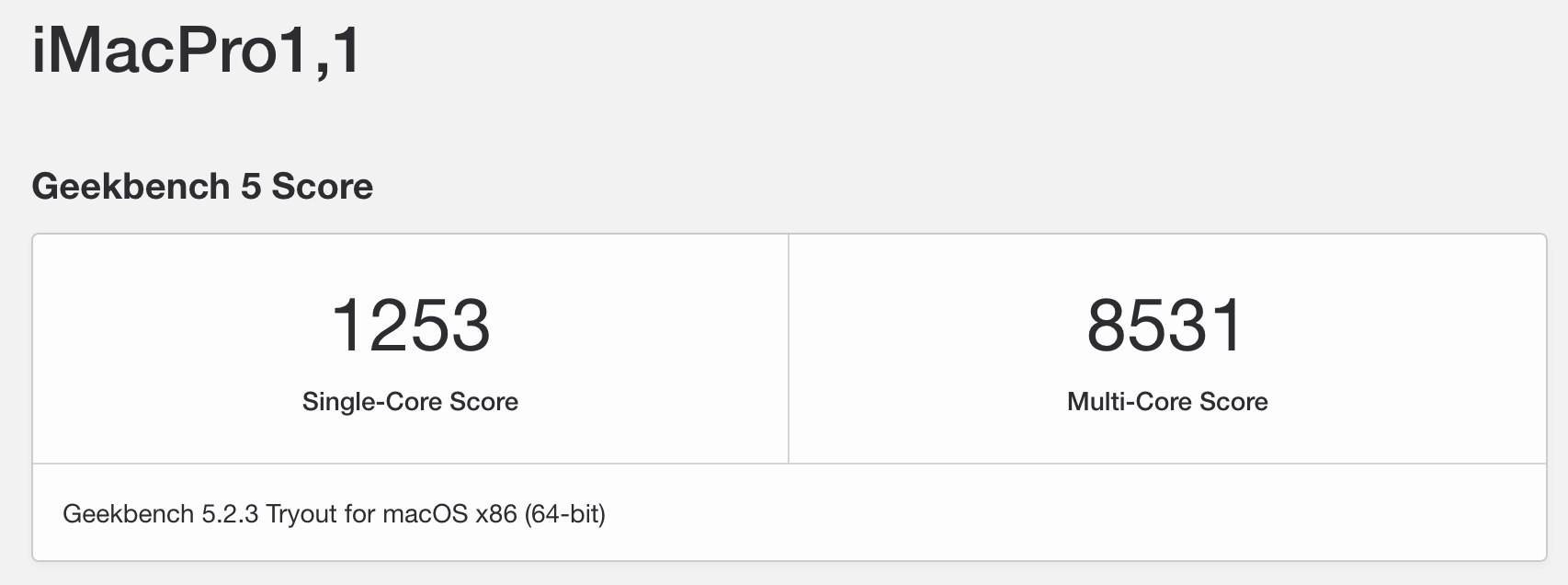
Task: Select the "Multi-Core Score" label
Action: point(1167,402)
